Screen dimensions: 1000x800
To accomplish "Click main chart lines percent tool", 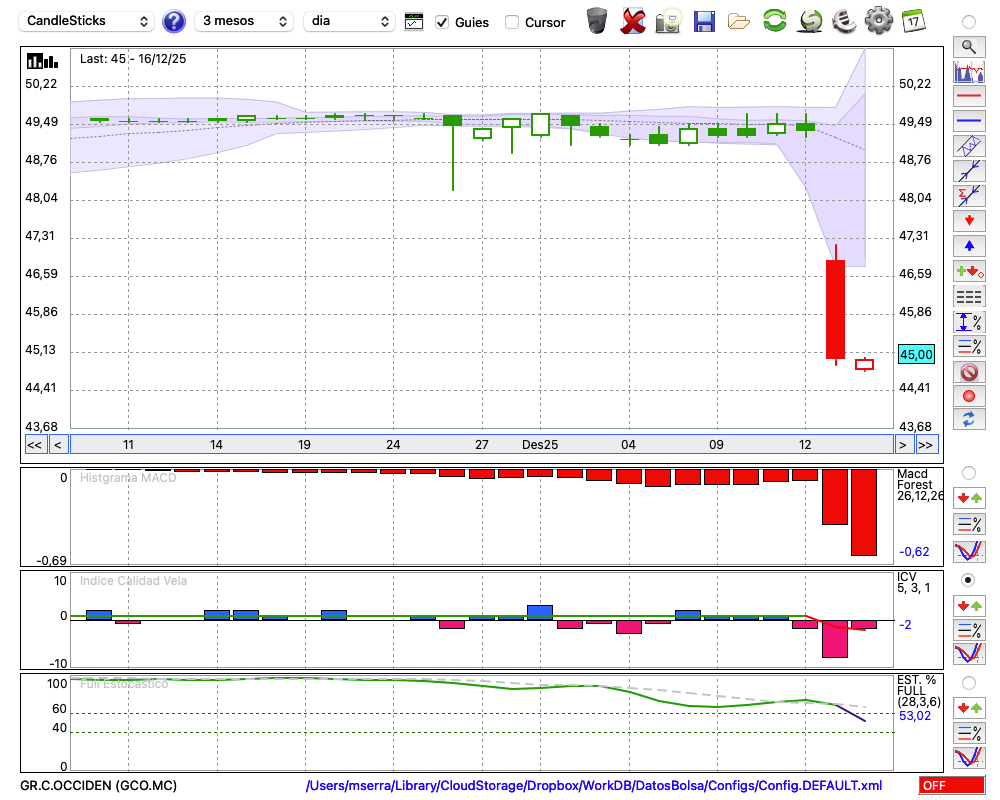I will click(969, 346).
